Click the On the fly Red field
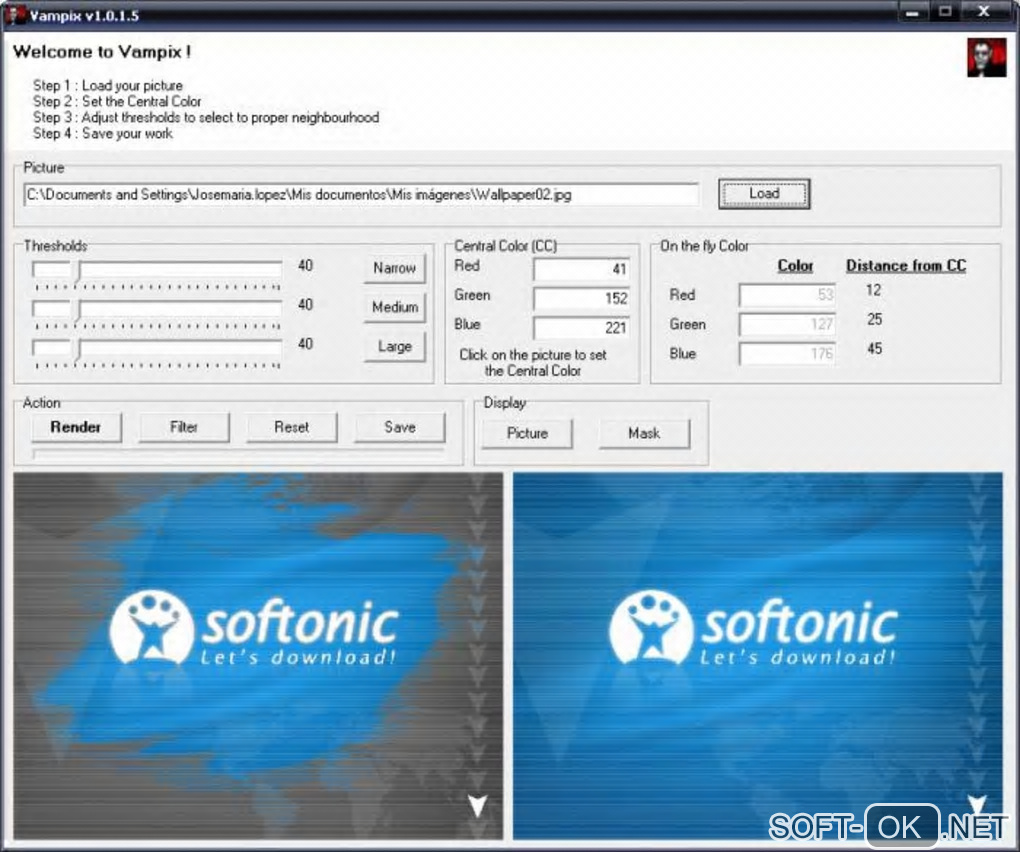The height and width of the screenshot is (852, 1020). pyautogui.click(x=787, y=295)
